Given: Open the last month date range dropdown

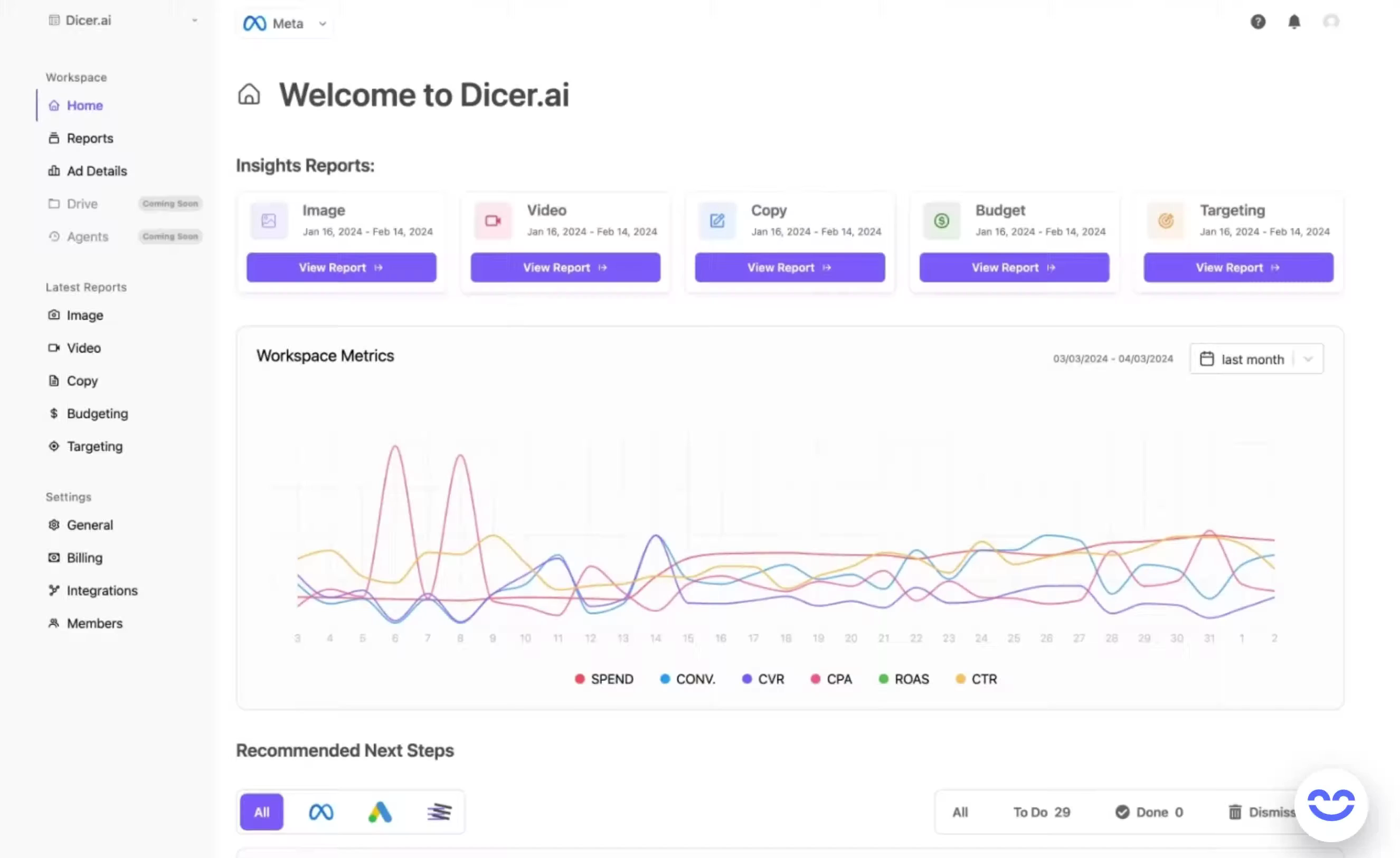Looking at the screenshot, I should pos(1256,359).
